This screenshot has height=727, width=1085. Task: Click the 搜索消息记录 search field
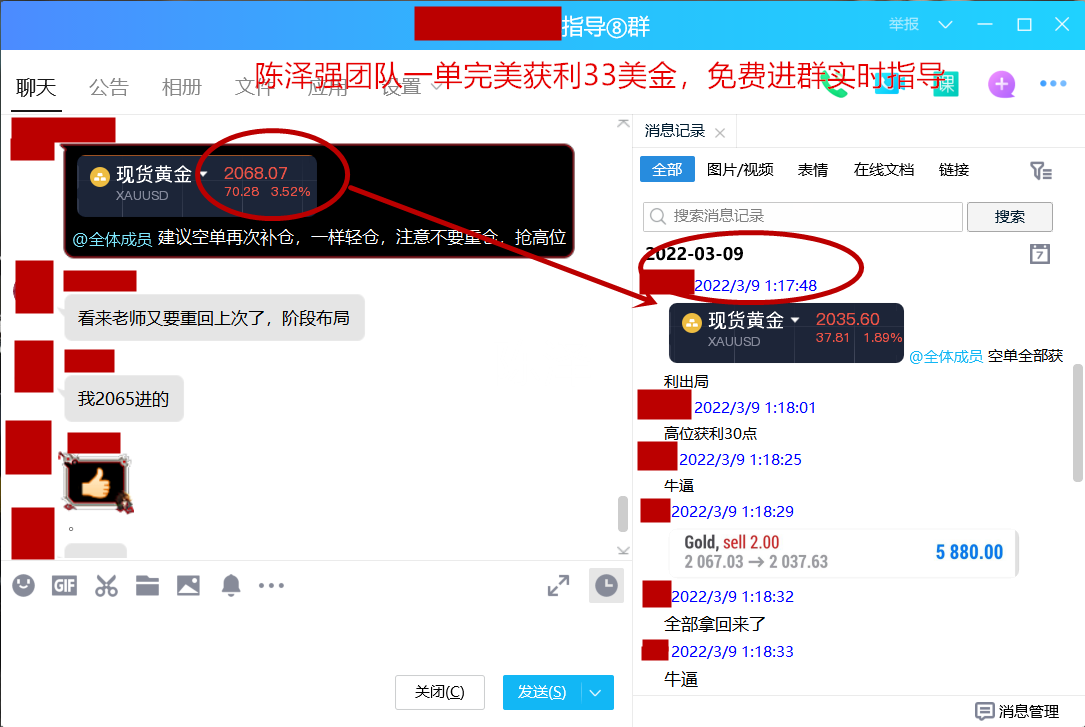[803, 216]
